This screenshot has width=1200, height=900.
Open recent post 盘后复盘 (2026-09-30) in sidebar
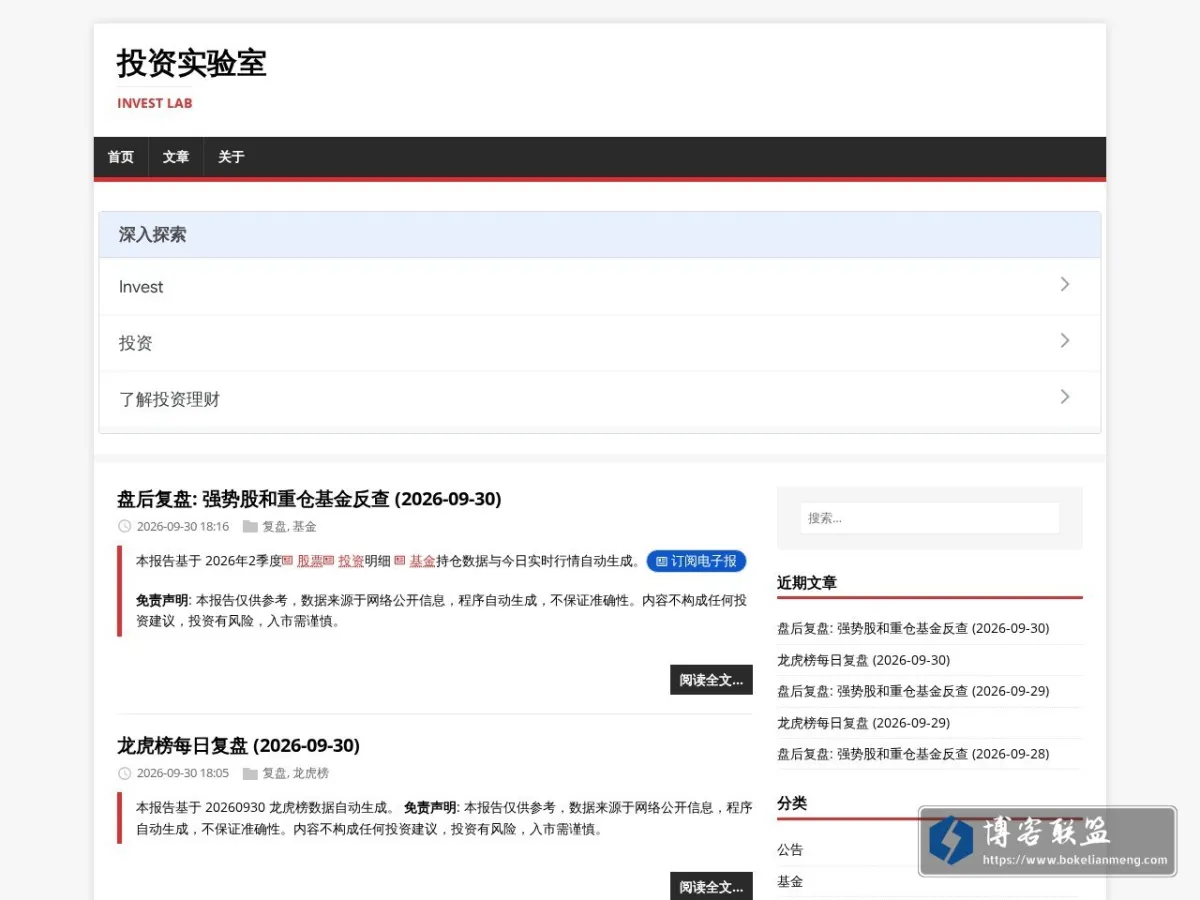pyautogui.click(x=913, y=628)
